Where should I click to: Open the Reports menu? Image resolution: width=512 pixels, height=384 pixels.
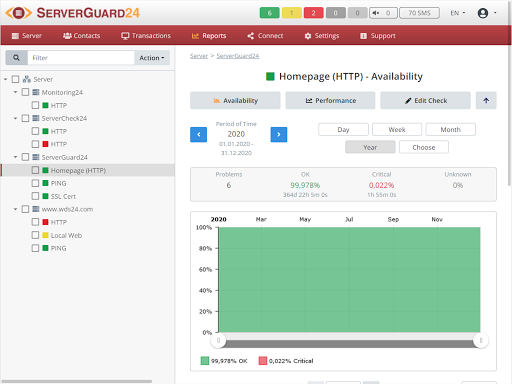209,36
